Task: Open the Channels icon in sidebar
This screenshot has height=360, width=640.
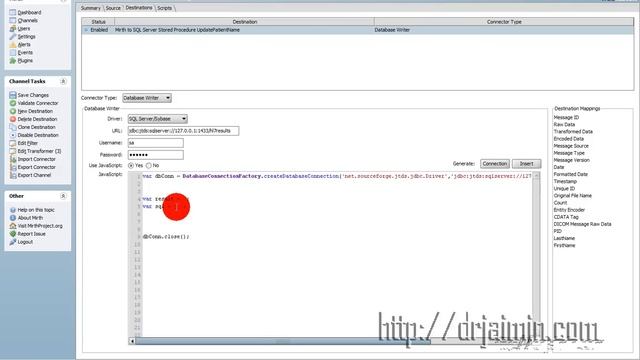Action: pyautogui.click(x=13, y=20)
